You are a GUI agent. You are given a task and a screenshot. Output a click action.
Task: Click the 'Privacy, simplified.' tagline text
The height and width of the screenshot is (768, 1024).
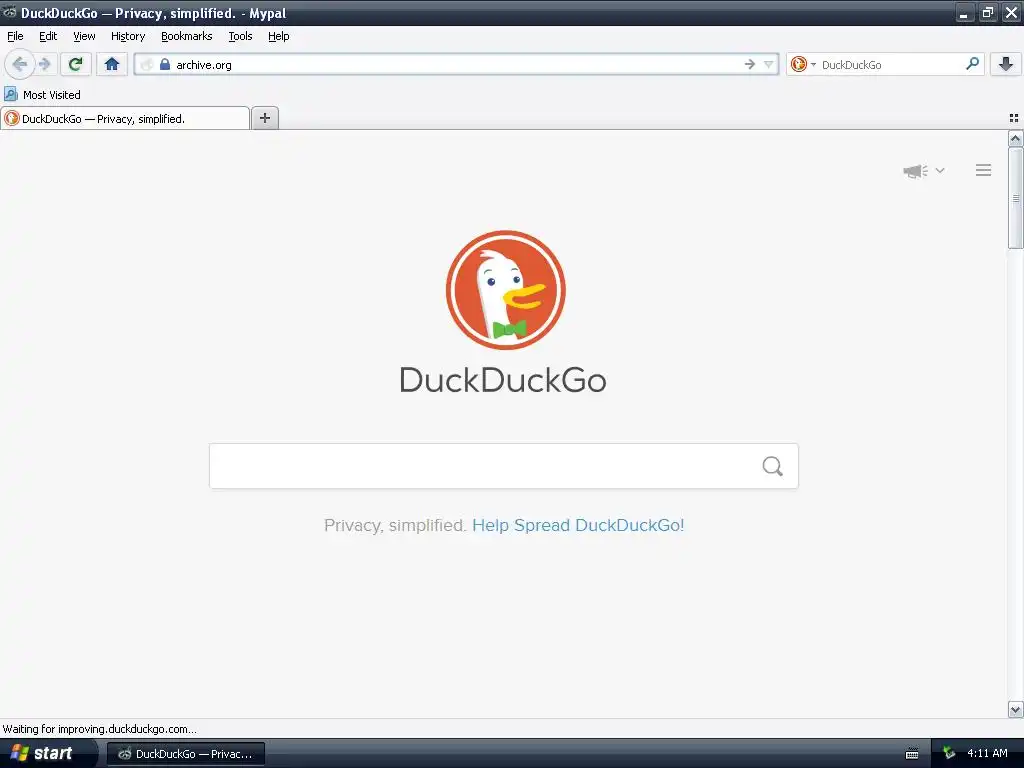tap(395, 525)
